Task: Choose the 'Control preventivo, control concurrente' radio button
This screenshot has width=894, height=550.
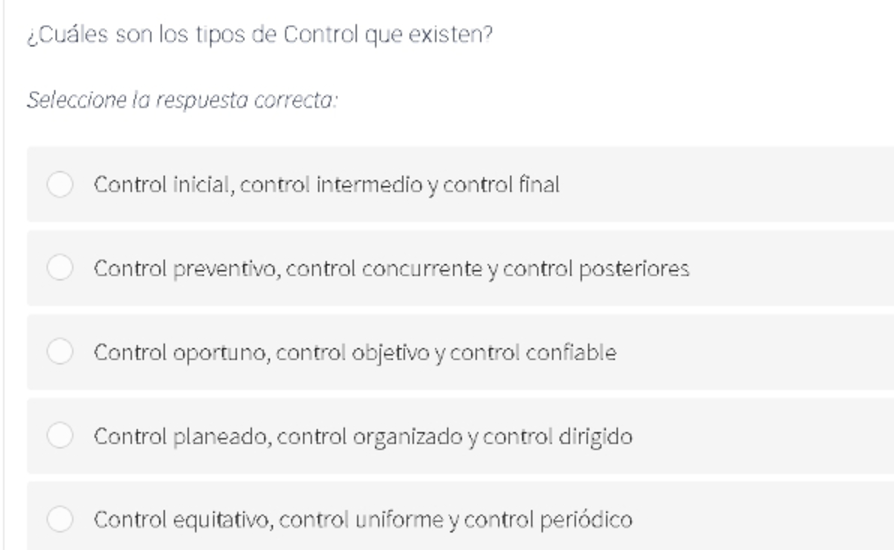Action: [x=60, y=267]
